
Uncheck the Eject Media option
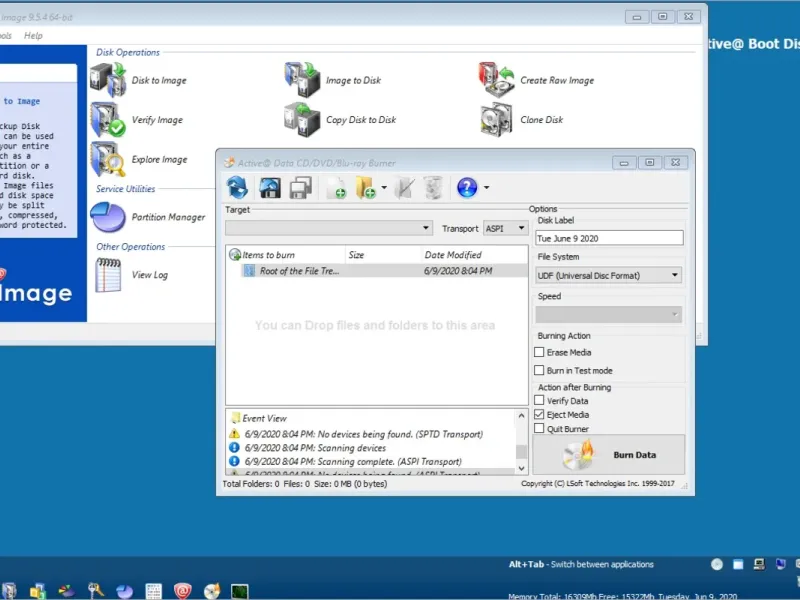tap(540, 414)
